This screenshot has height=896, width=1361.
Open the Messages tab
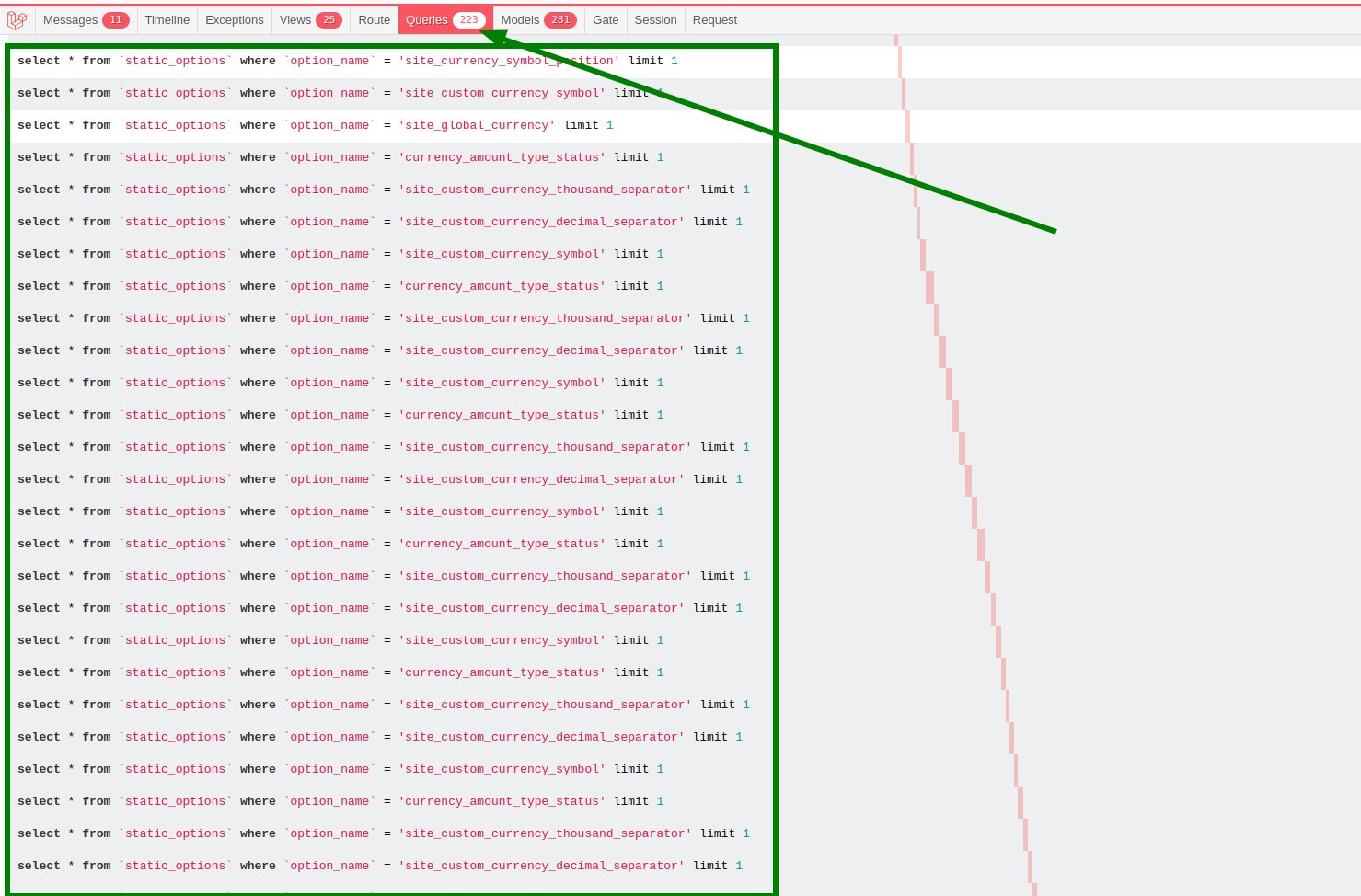point(70,19)
